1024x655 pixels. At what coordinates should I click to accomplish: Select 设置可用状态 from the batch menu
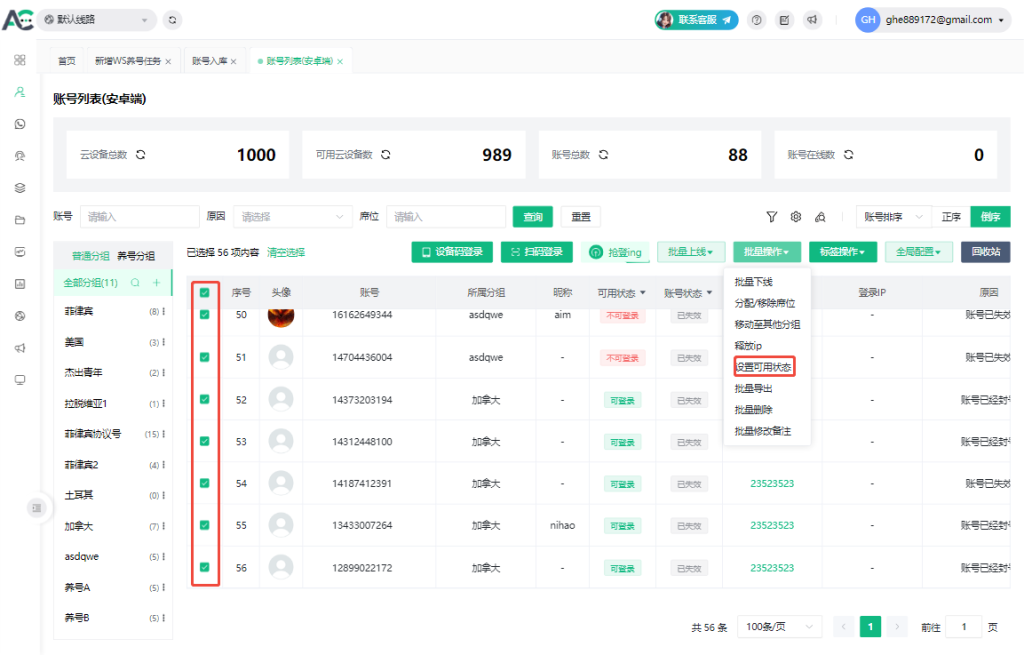[764, 366]
